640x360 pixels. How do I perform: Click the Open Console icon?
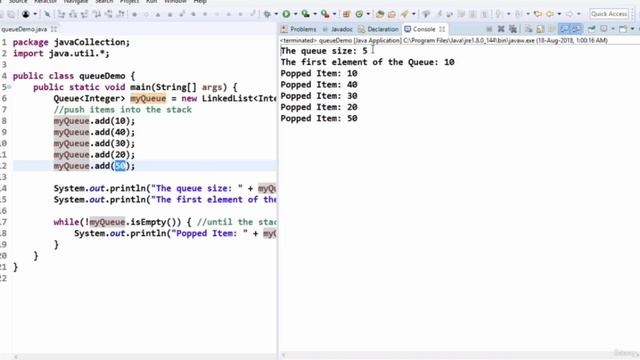623,29
